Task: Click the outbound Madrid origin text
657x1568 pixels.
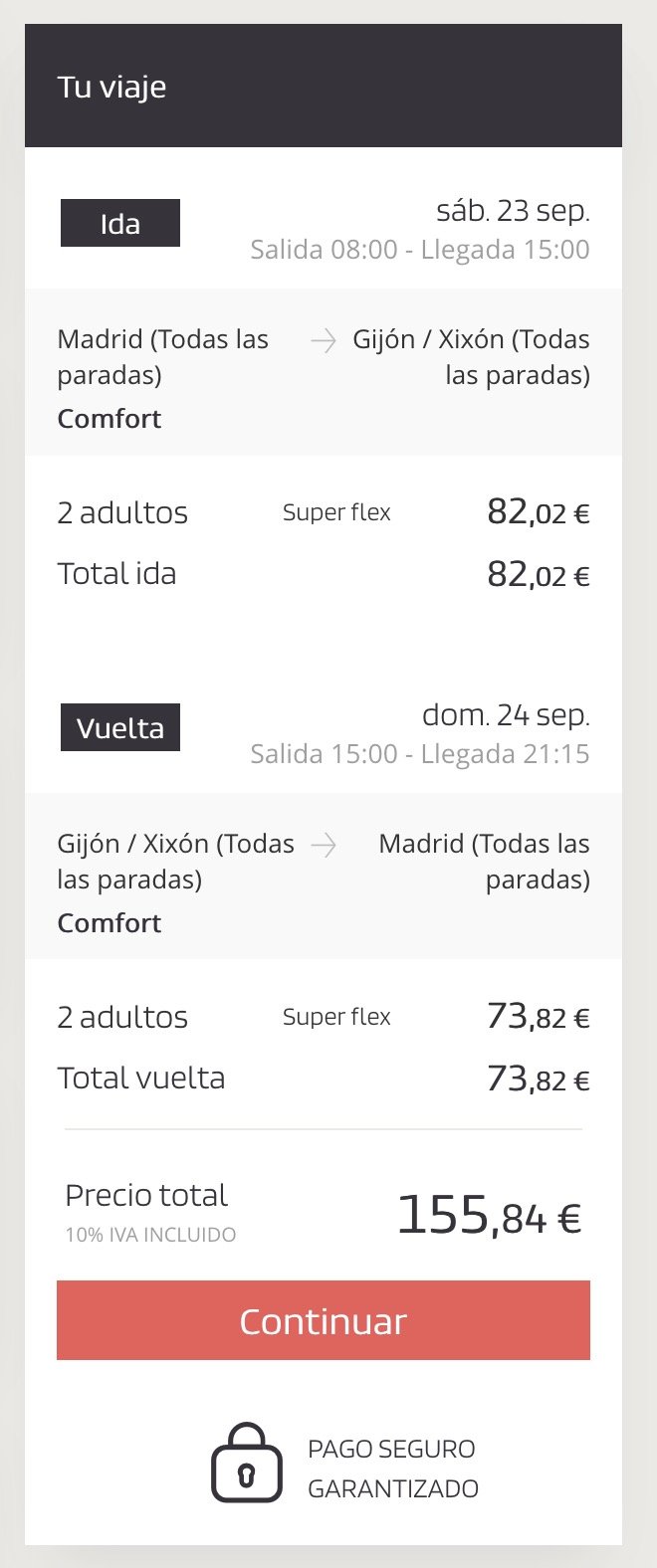Action: (162, 357)
